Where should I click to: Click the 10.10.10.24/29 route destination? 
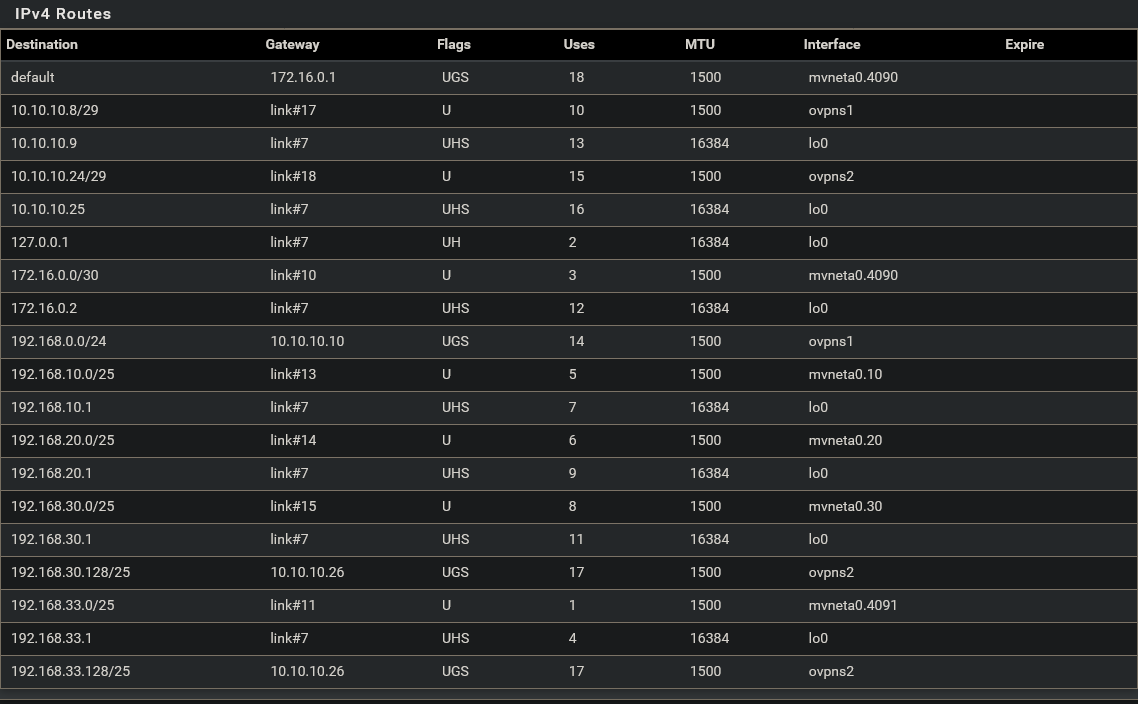(x=58, y=176)
